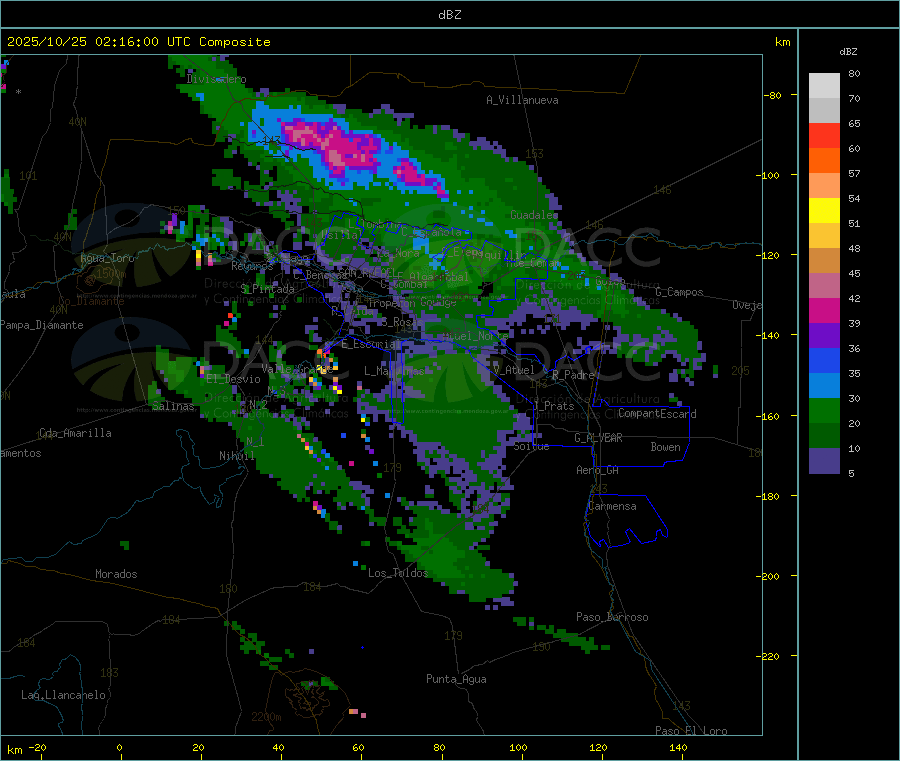Click the Divisadero map label
This screenshot has height=761, width=900.
(216, 79)
